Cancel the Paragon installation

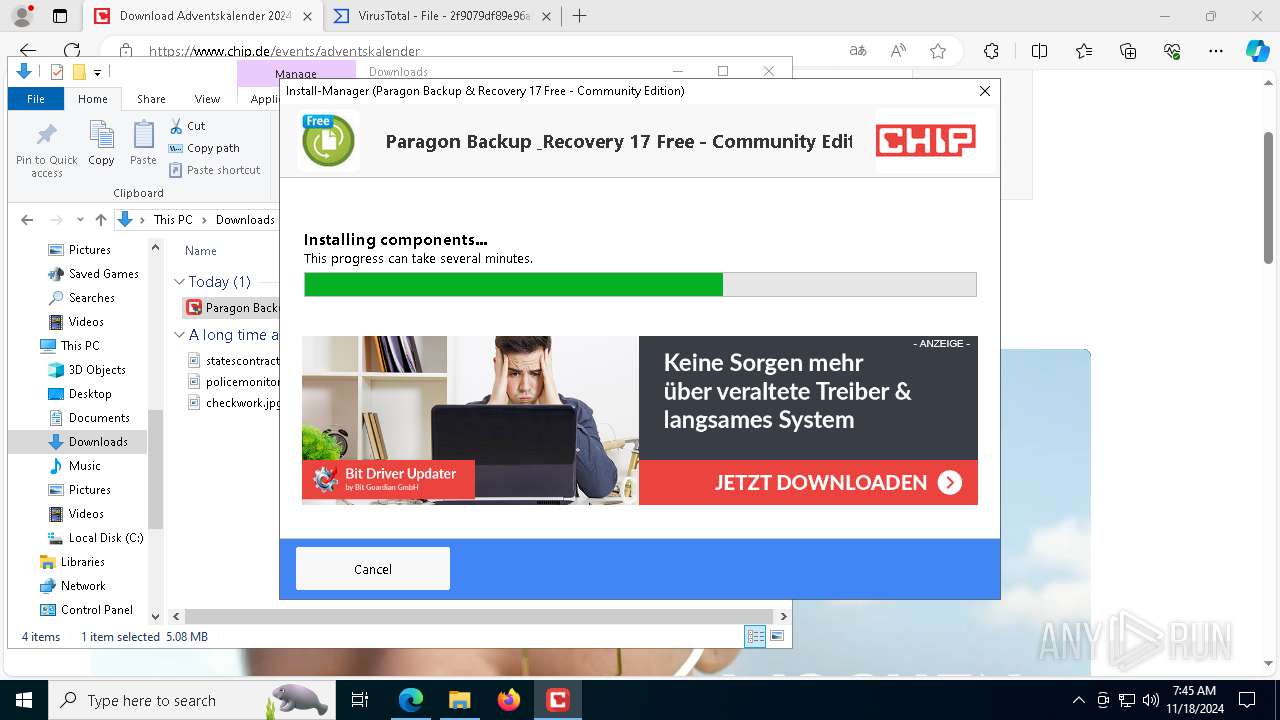(373, 569)
